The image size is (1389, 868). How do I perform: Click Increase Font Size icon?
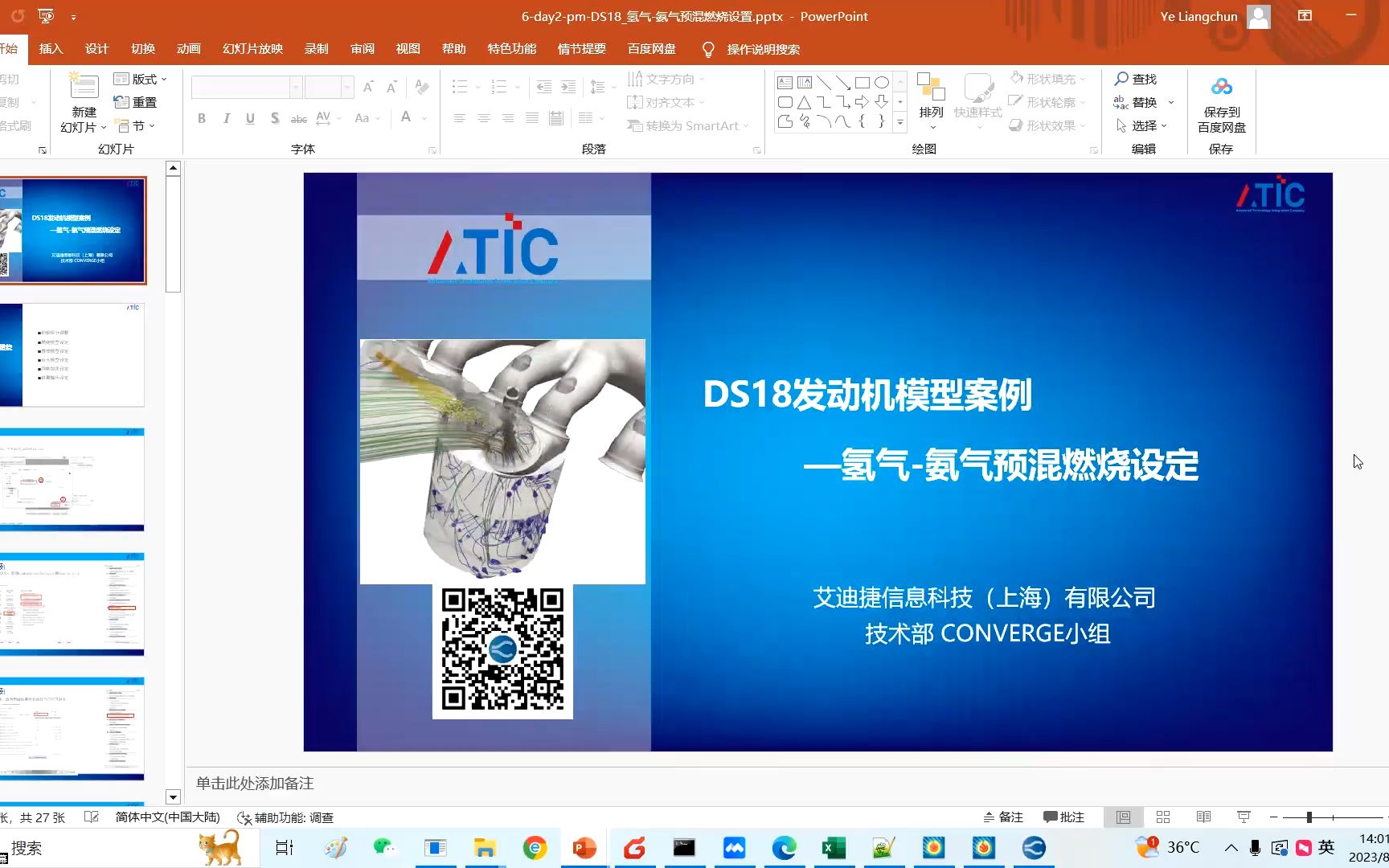click(x=368, y=87)
